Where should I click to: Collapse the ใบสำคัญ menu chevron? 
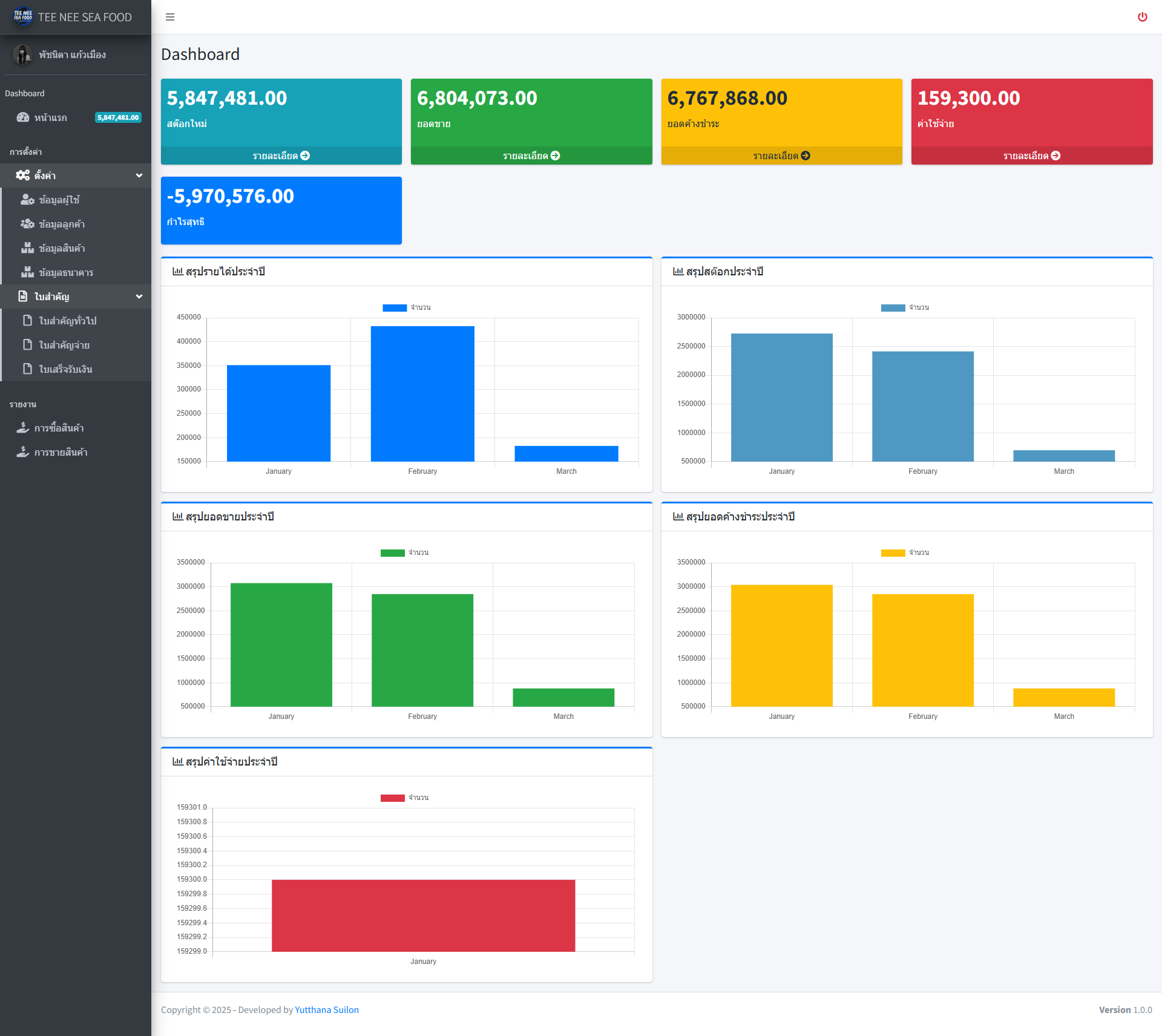pos(139,297)
